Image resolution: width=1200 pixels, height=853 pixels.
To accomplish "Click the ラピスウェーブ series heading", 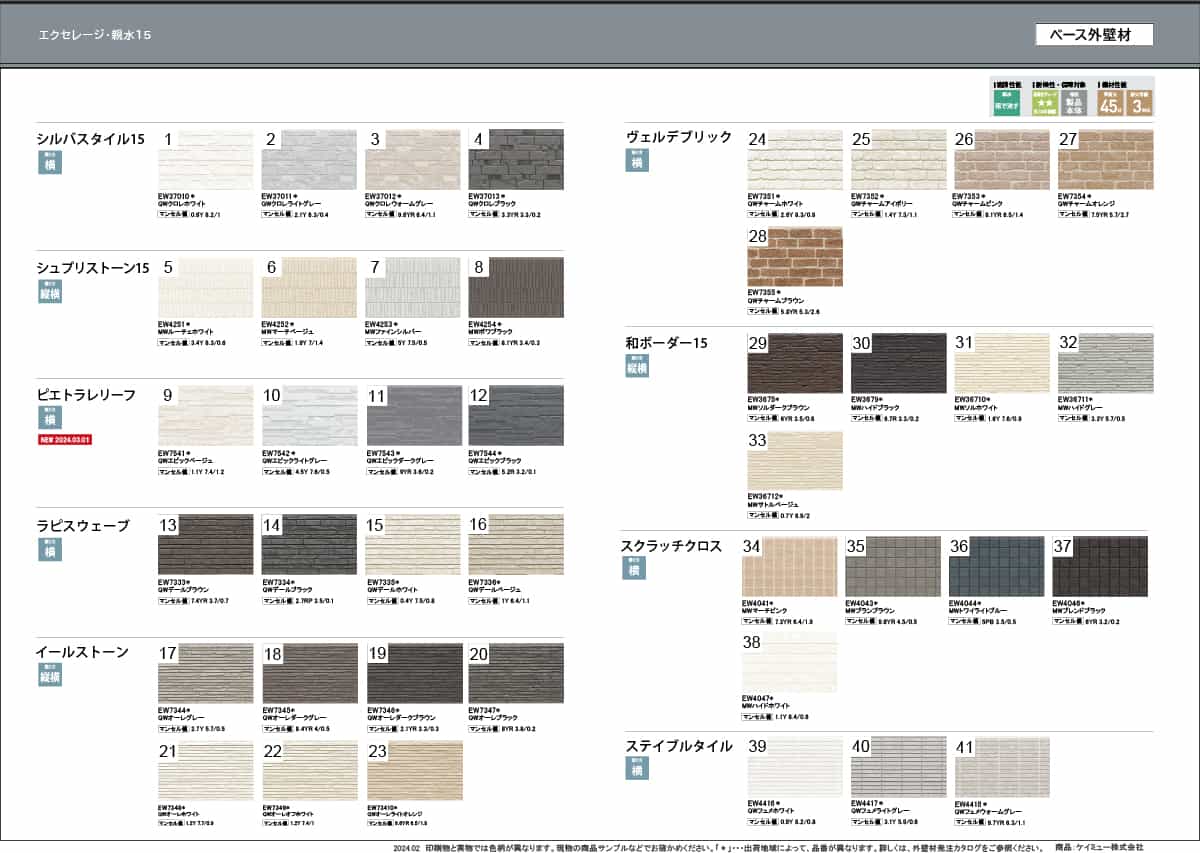I will pyautogui.click(x=83, y=525).
